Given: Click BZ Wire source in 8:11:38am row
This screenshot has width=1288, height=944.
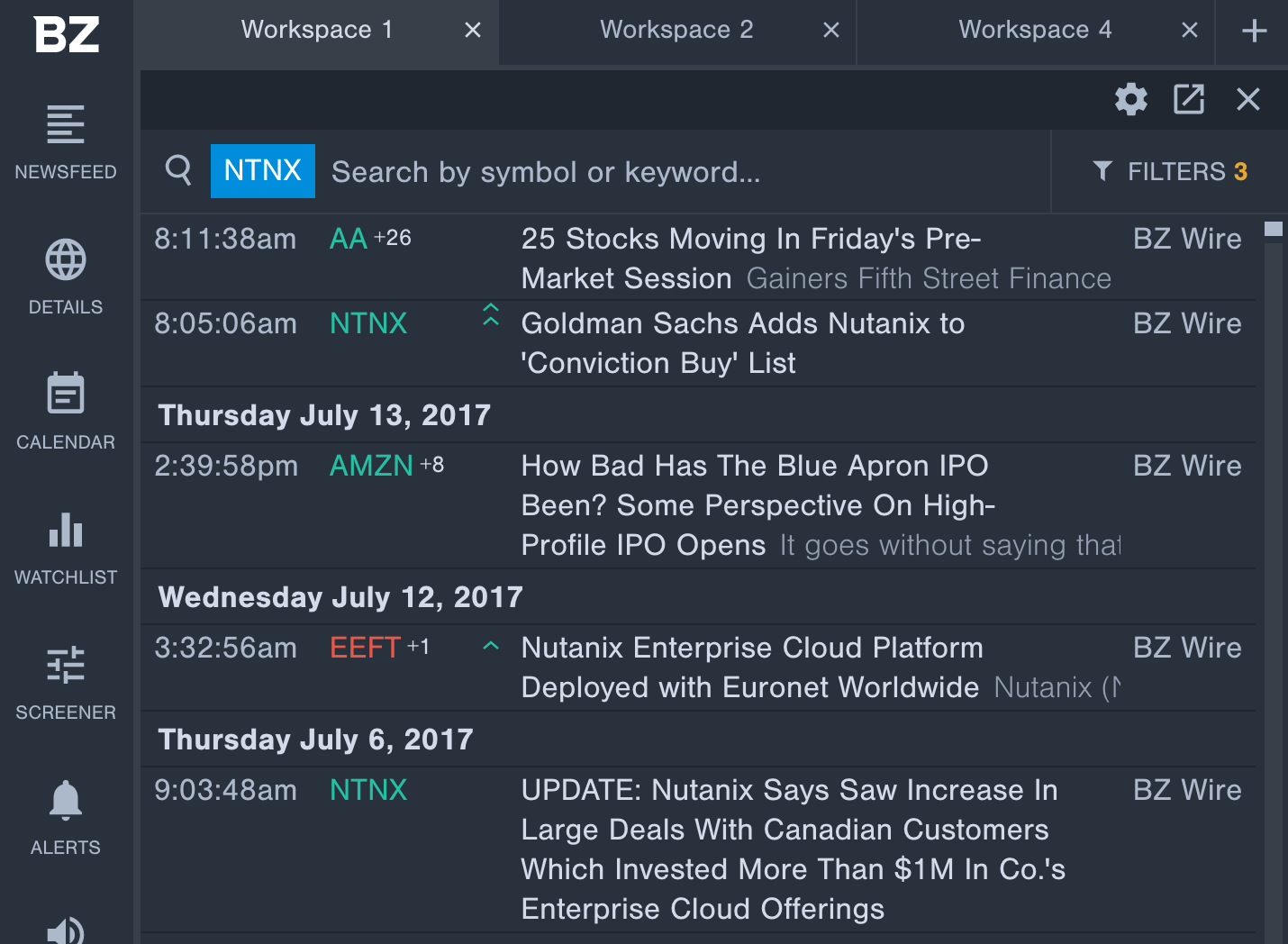Looking at the screenshot, I should point(1187,239).
